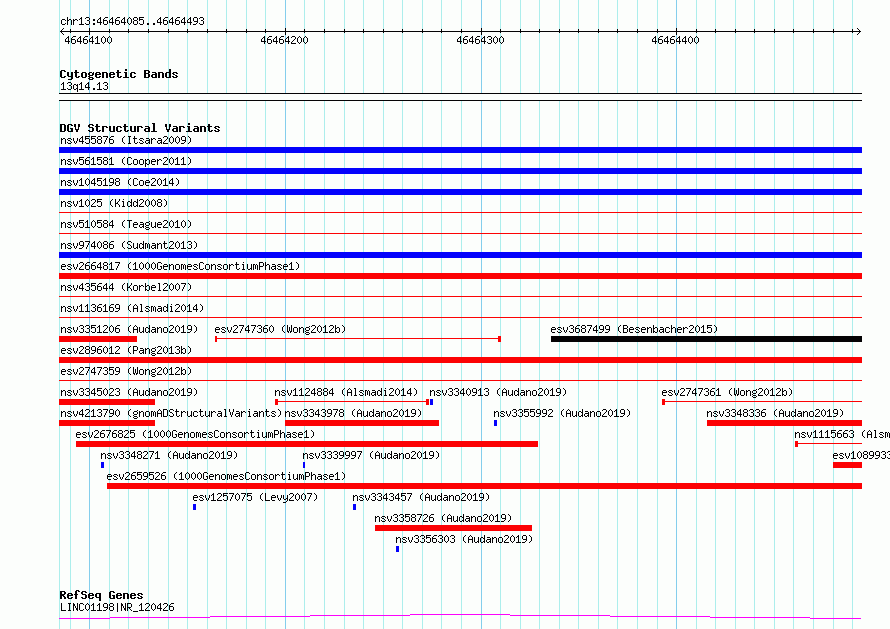Click esv2676825 (1000GenomesConsortiumPhase1) label
This screenshot has height=629, width=890.
pos(195,434)
